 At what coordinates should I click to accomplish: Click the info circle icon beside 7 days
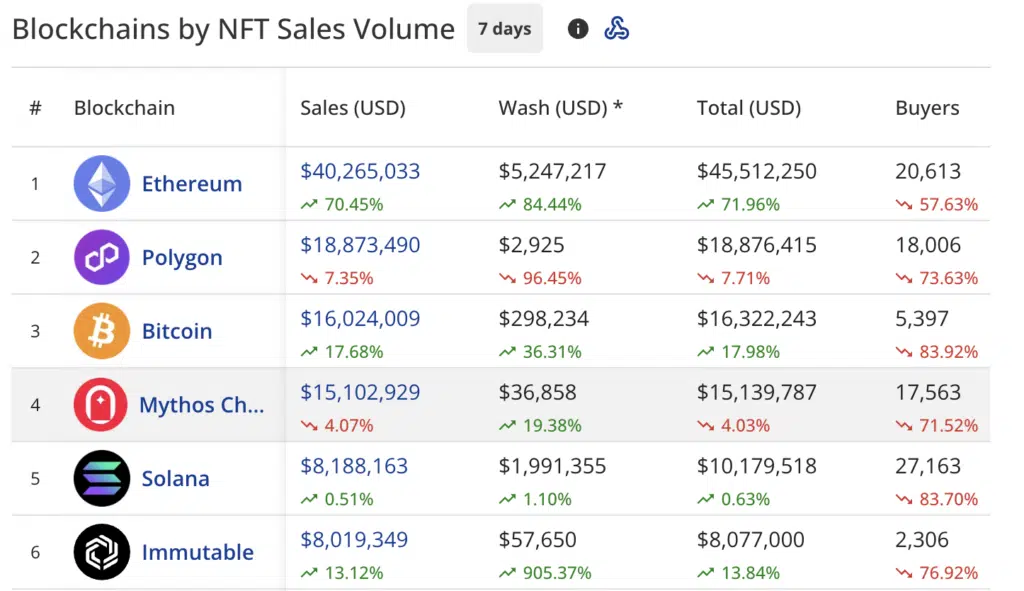pos(578,29)
